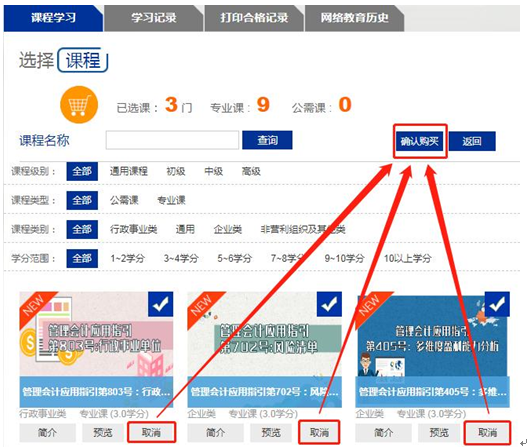Filter credits by 1~2学分

[x=128, y=258]
